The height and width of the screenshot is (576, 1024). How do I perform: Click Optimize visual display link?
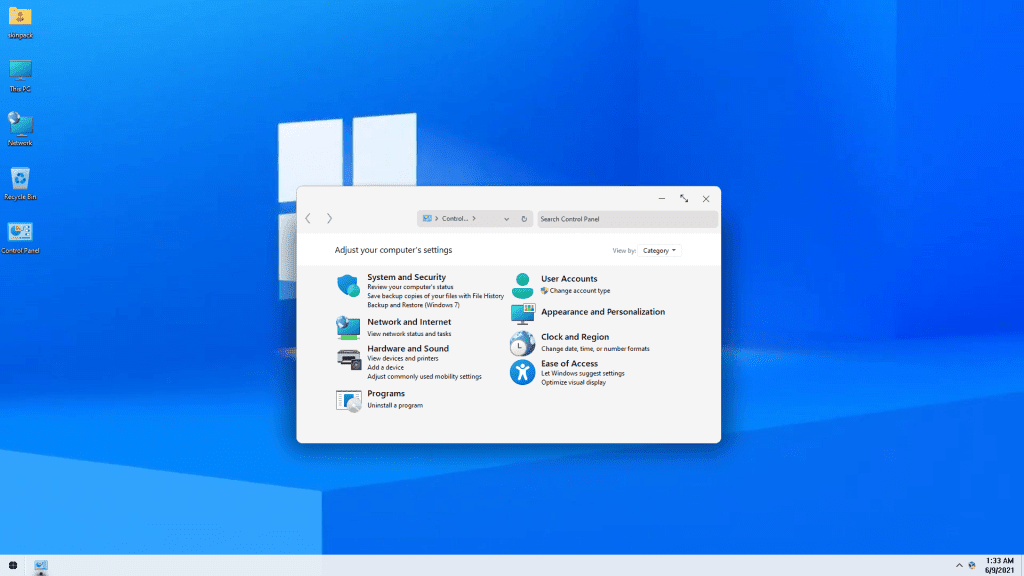coord(573,383)
